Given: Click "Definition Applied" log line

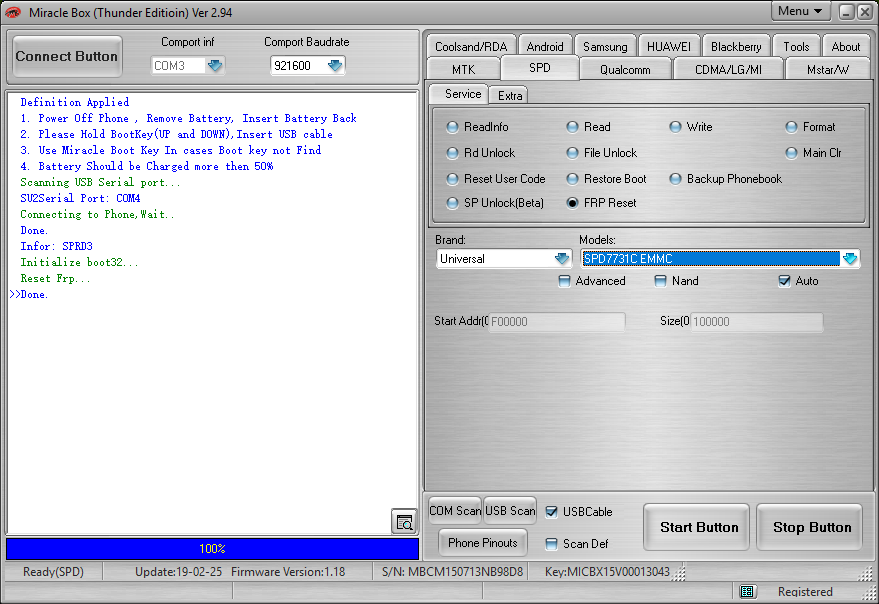Looking at the screenshot, I should 75,102.
